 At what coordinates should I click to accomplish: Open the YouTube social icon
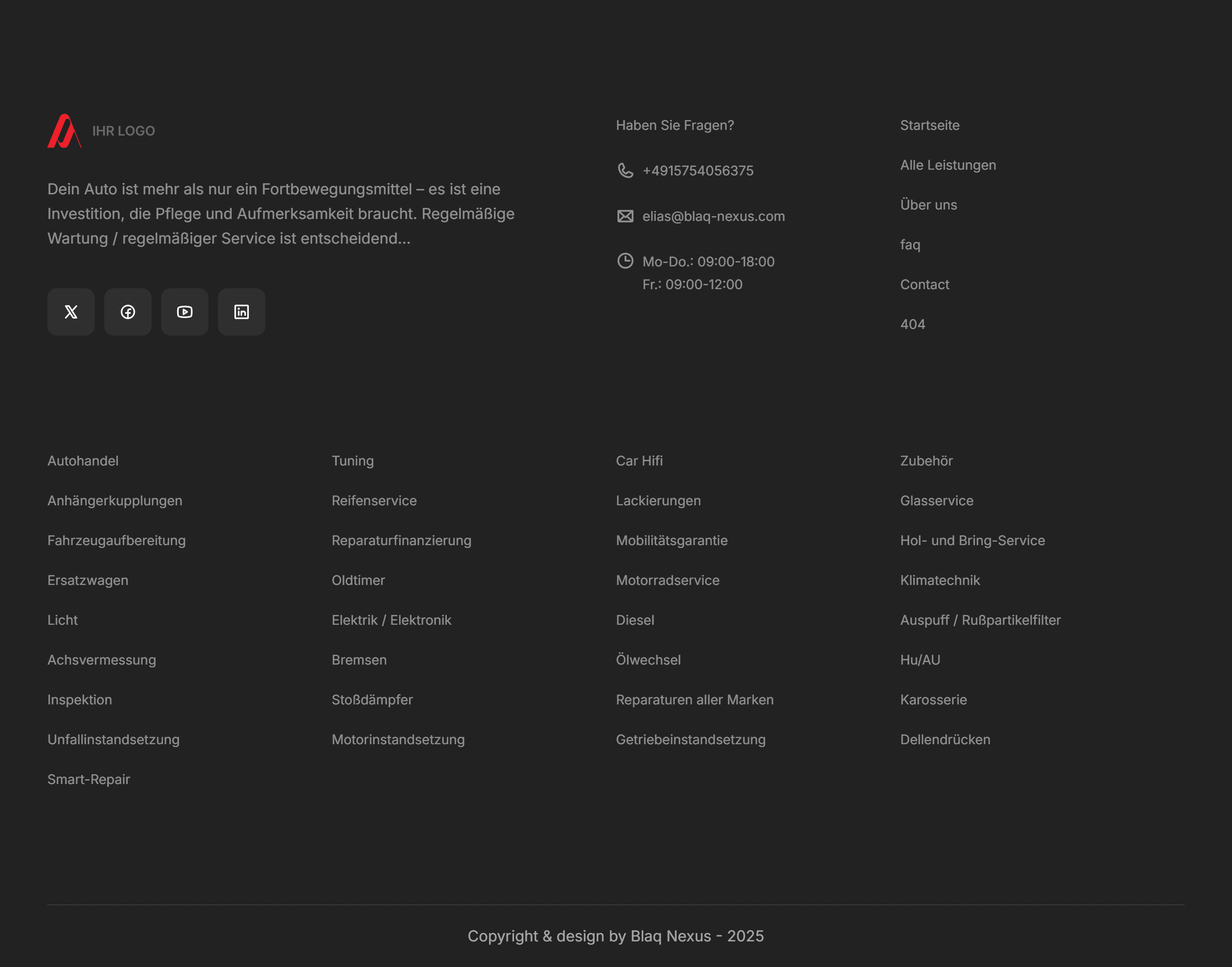pyautogui.click(x=184, y=312)
